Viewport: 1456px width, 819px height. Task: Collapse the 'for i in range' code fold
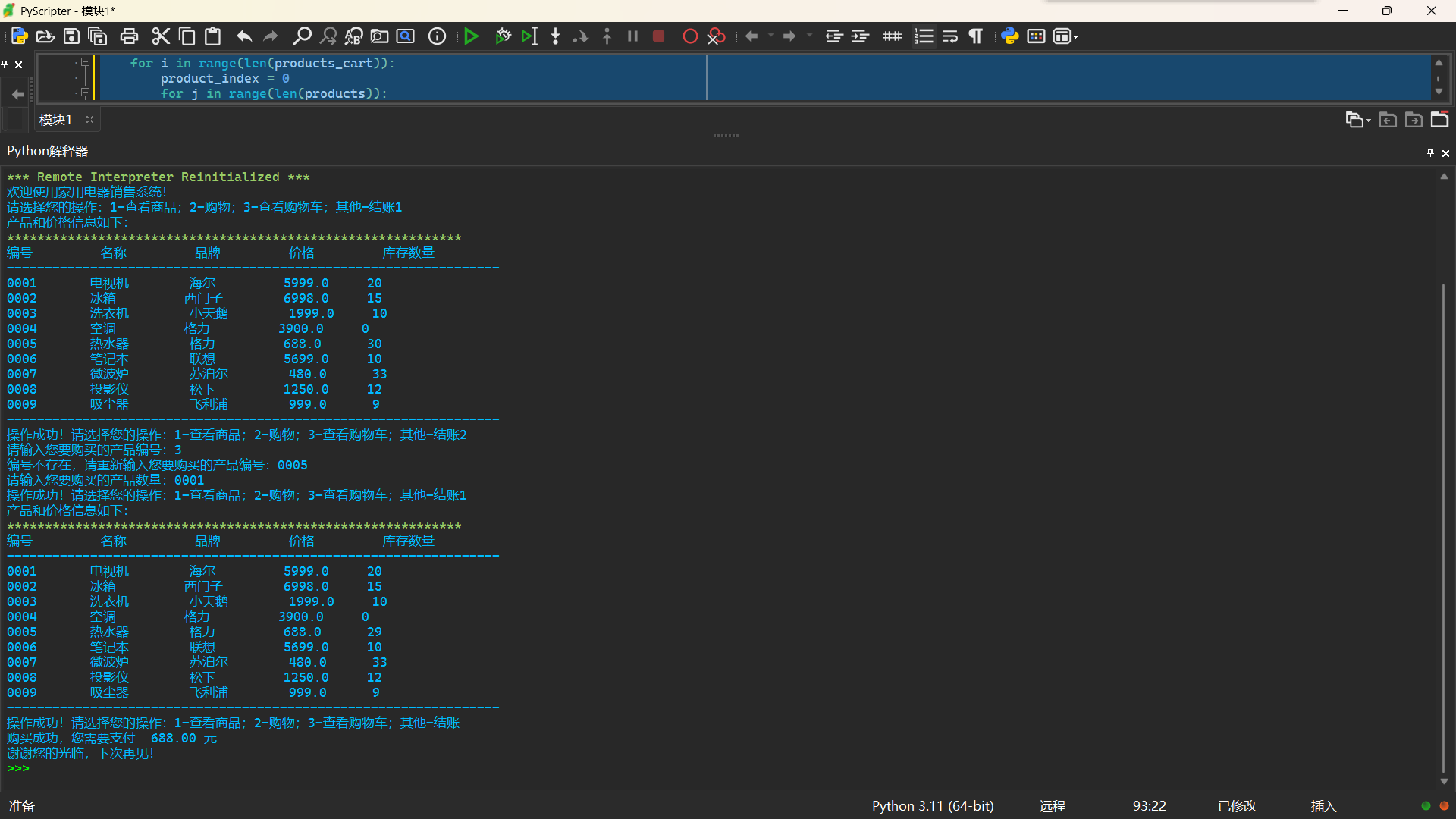point(85,63)
